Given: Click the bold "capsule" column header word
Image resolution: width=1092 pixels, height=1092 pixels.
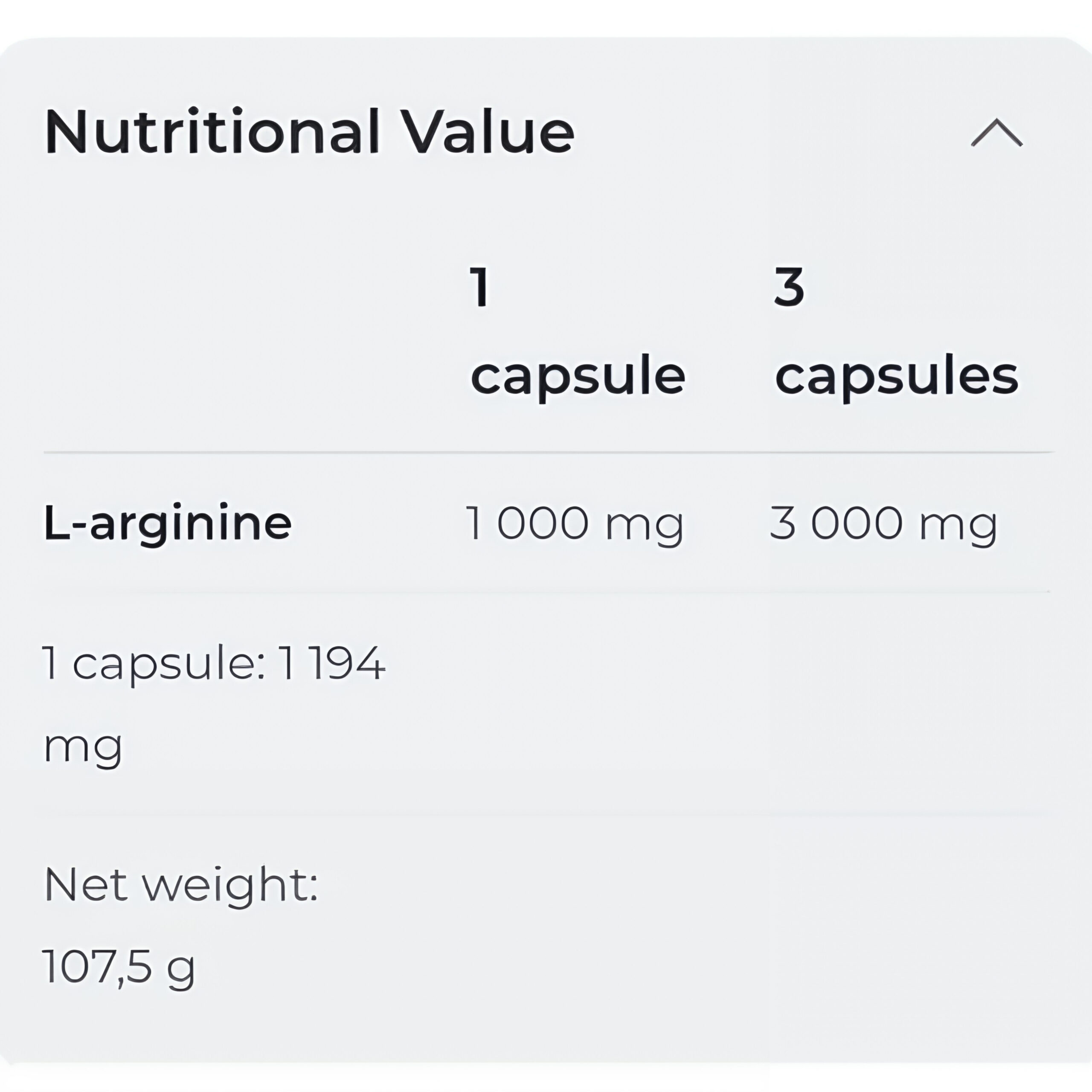Looking at the screenshot, I should pos(578,376).
